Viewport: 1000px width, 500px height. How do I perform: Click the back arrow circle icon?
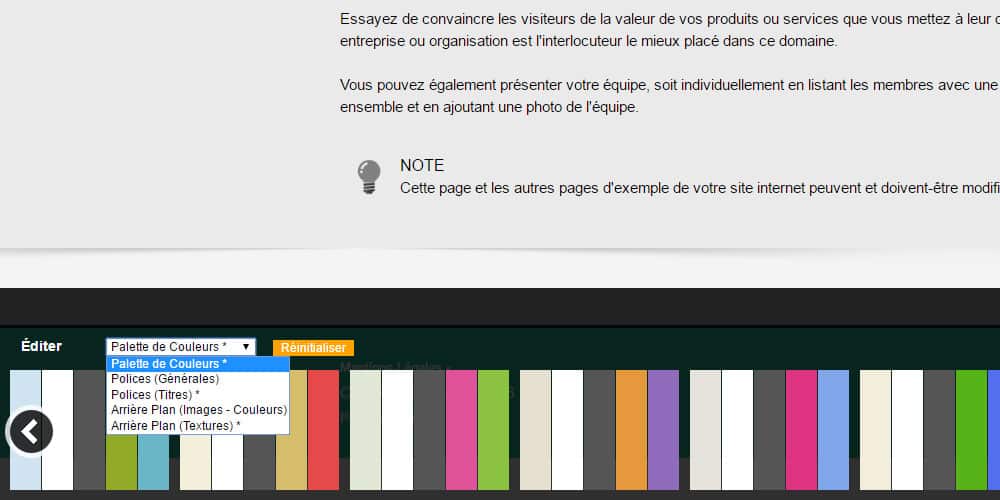[x=30, y=432]
